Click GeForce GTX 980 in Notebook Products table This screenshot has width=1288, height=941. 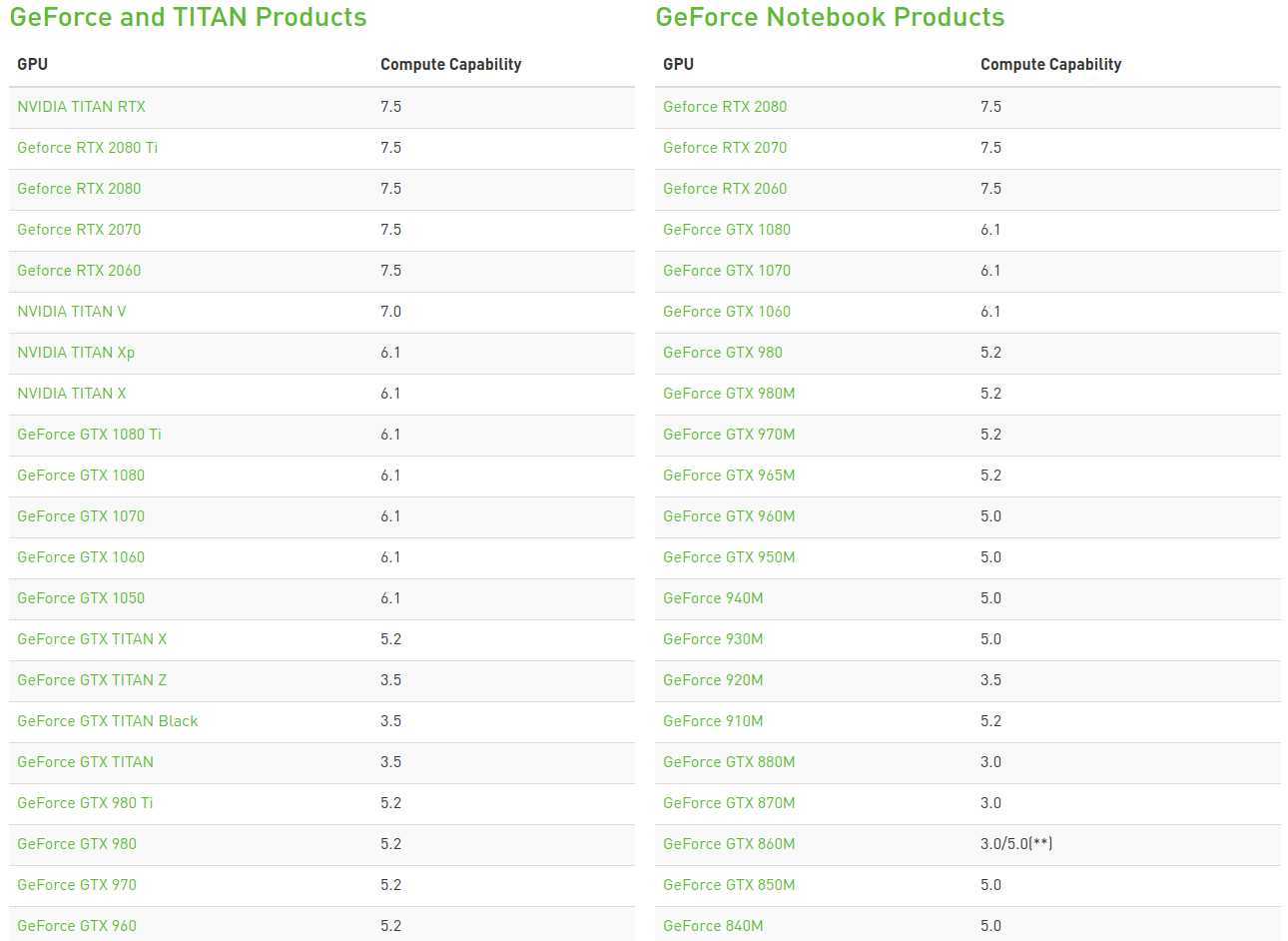[723, 353]
